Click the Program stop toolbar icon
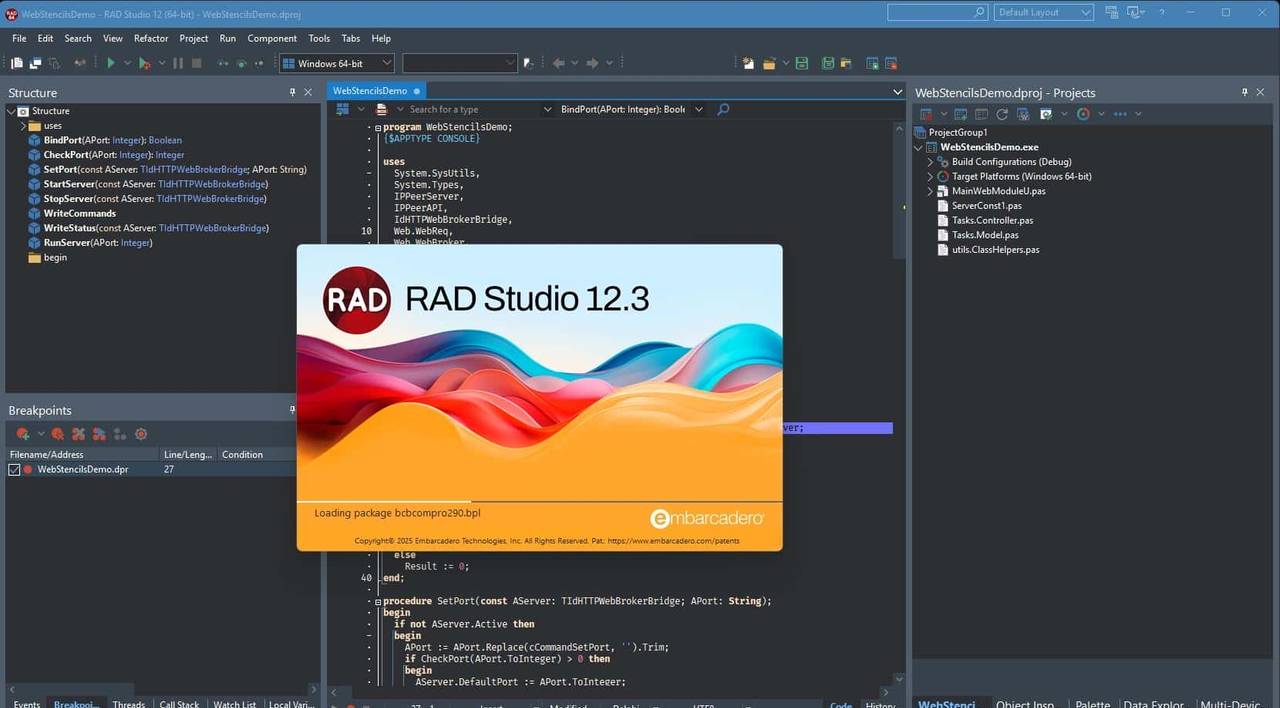 [196, 62]
